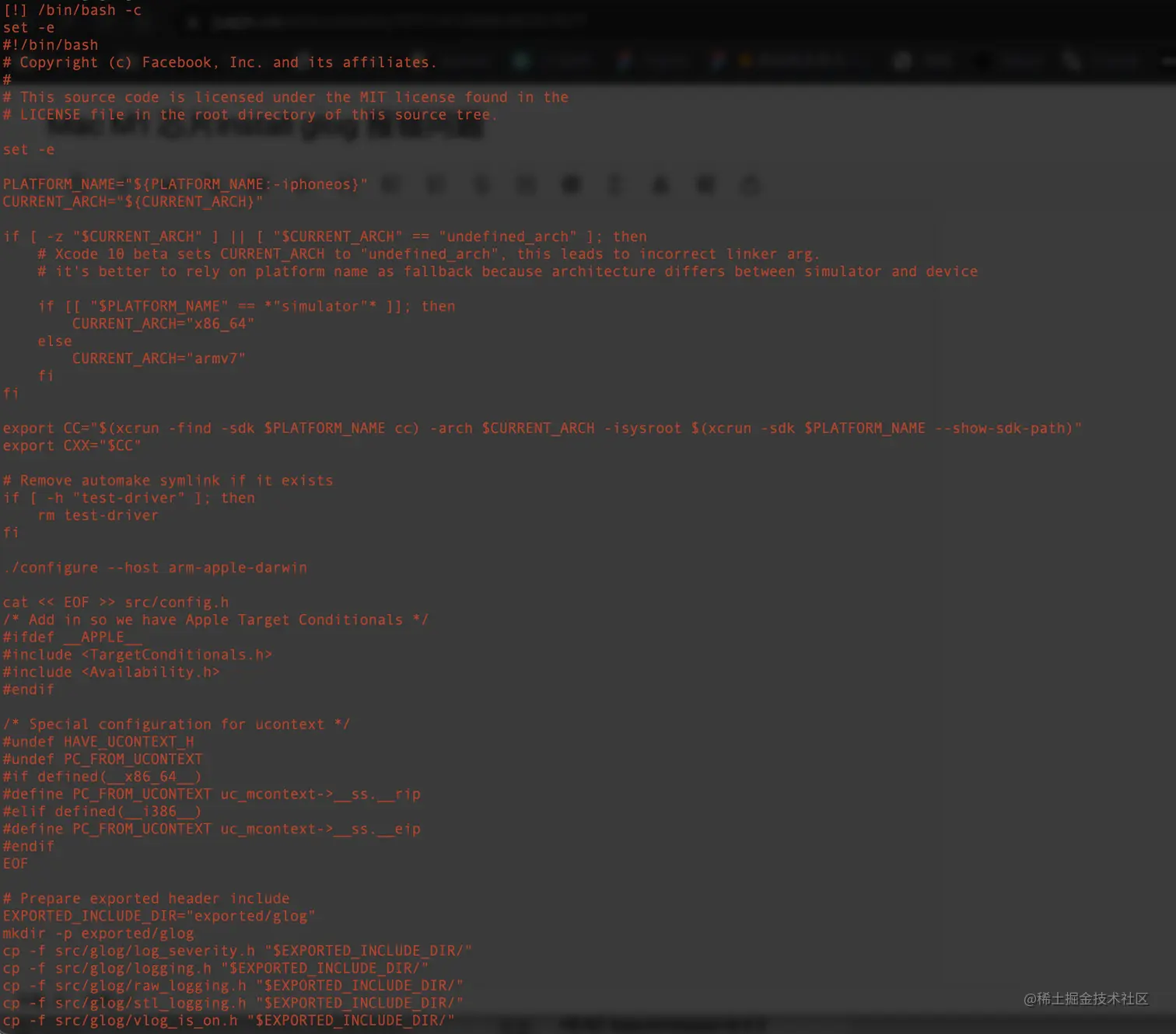This screenshot has height=1034, width=1176.
Task: Click the "#!/bin/bash" shebang line
Action: (51, 45)
